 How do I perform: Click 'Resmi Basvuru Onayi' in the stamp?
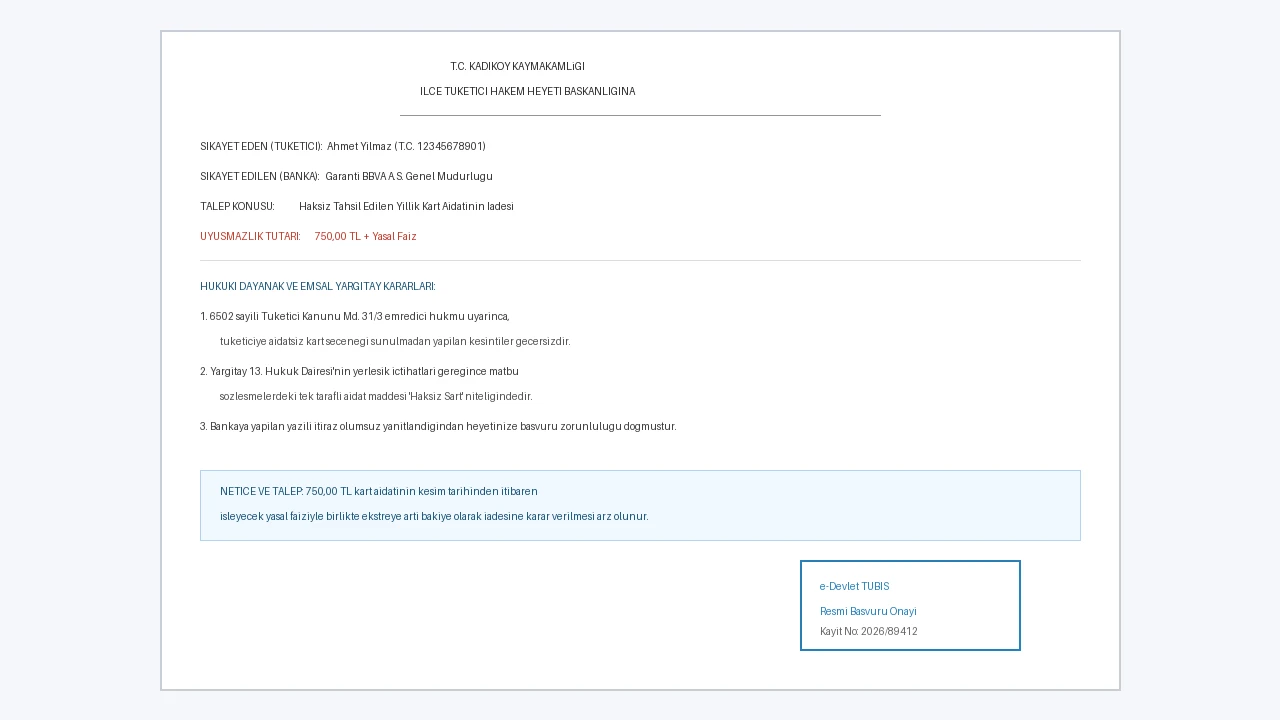868,611
